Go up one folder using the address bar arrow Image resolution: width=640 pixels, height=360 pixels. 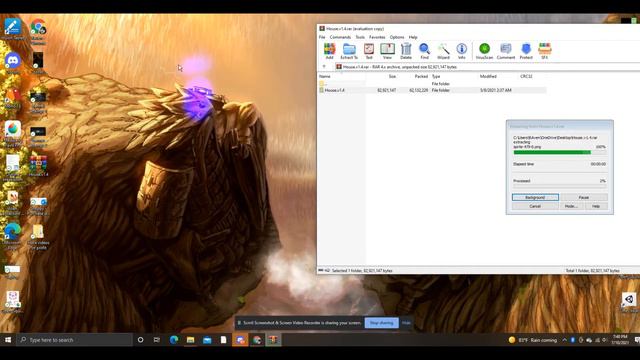tap(324, 67)
